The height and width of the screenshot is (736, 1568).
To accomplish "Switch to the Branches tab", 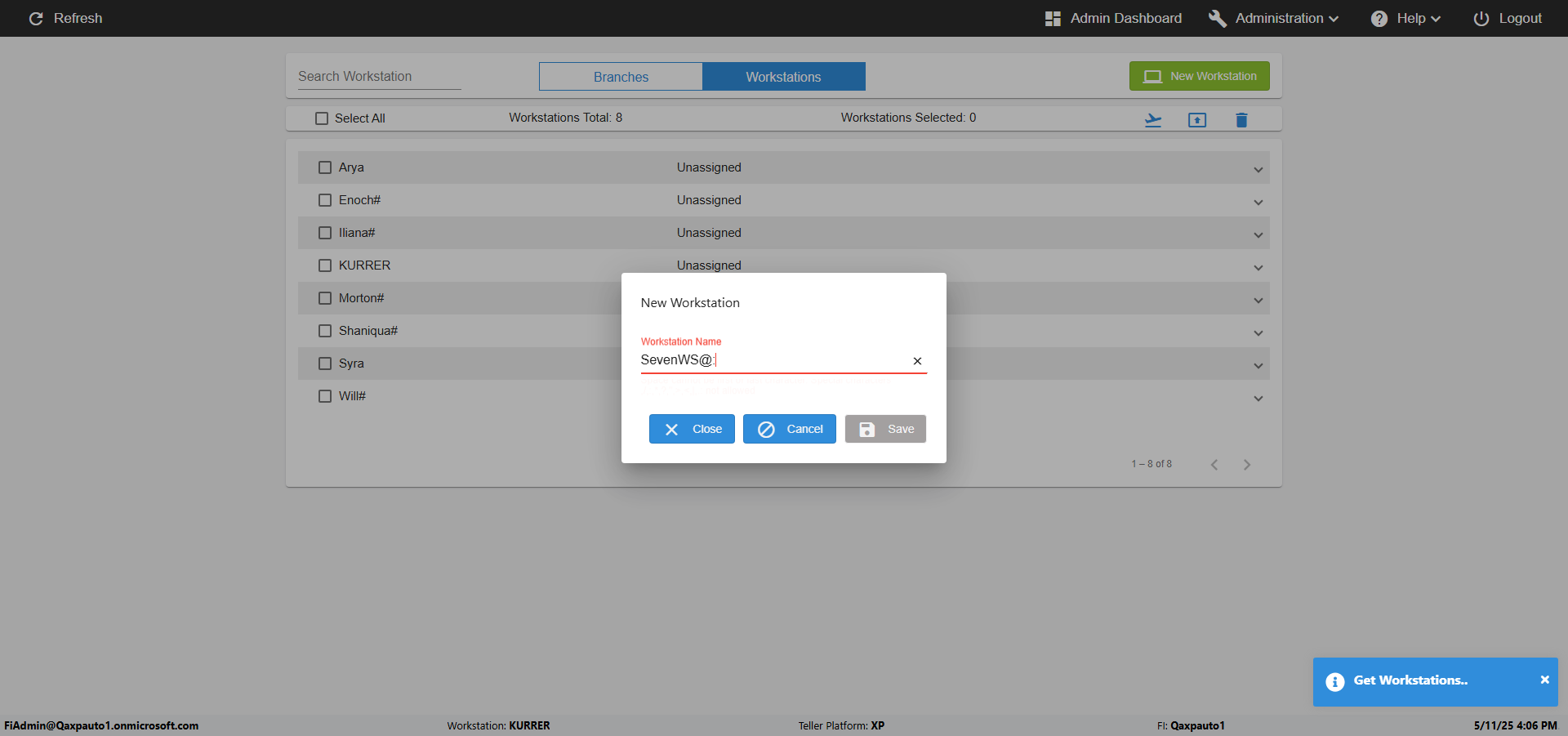I will pos(621,77).
